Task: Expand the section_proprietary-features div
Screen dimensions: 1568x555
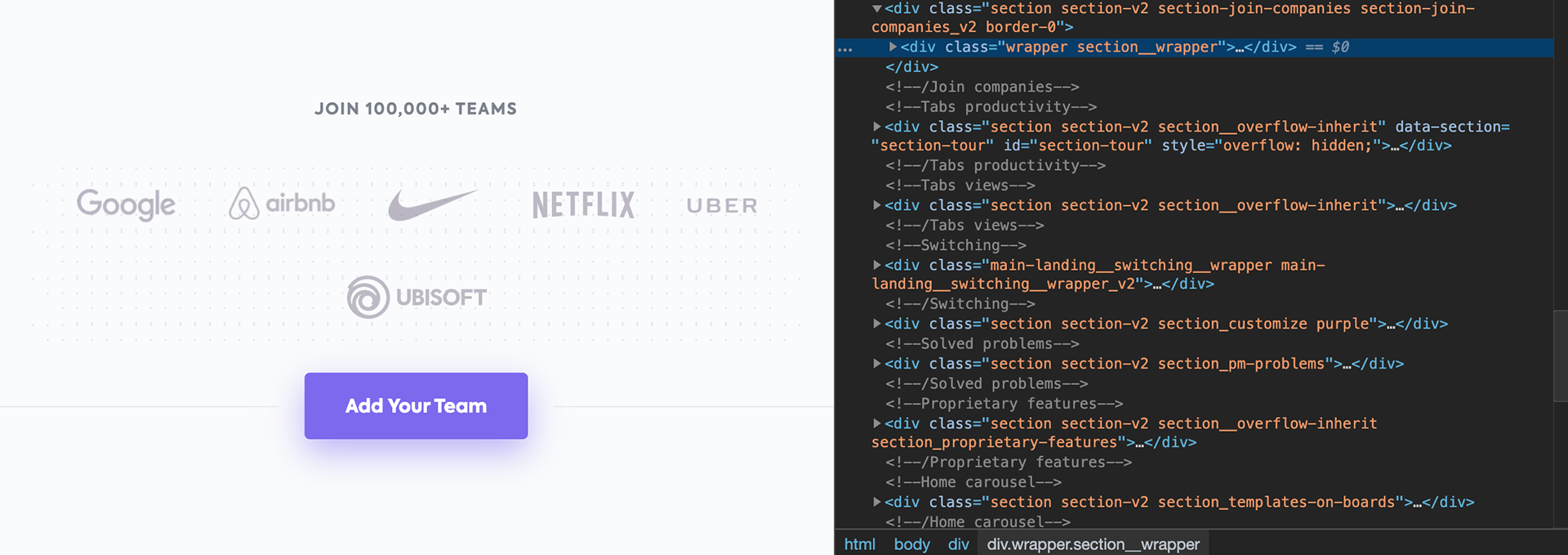Action: 877,423
